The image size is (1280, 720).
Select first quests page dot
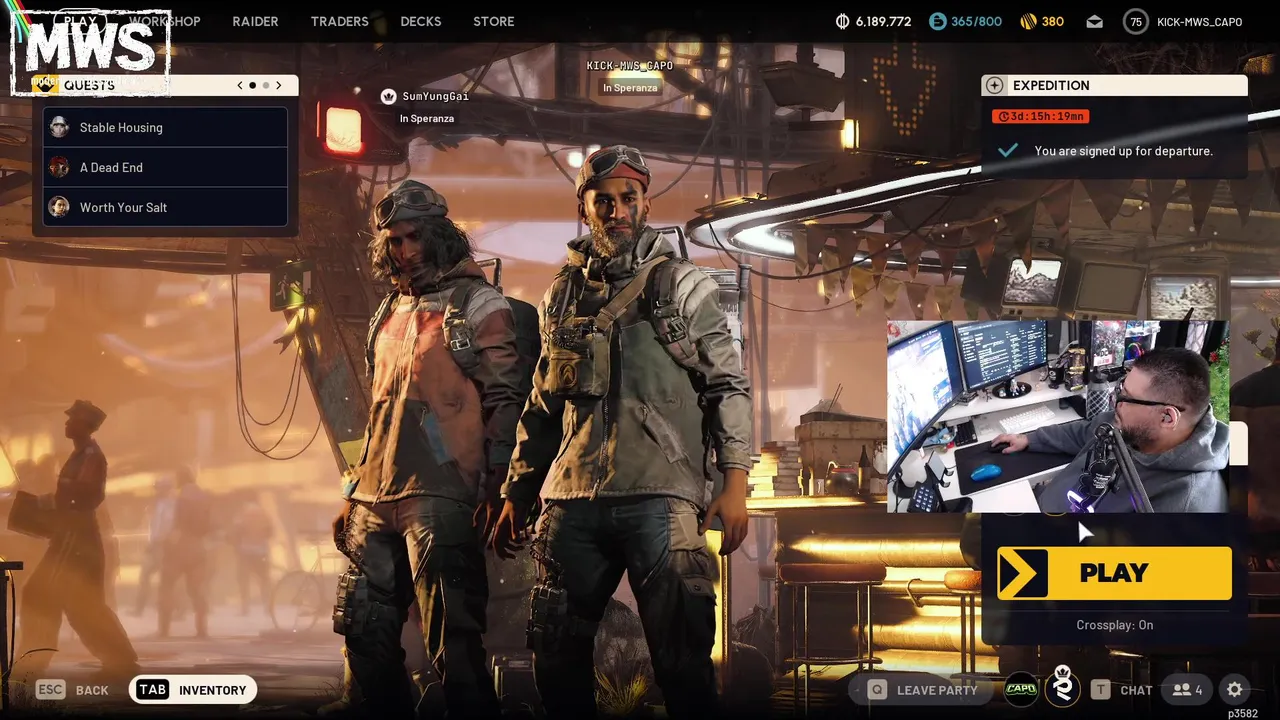[252, 85]
